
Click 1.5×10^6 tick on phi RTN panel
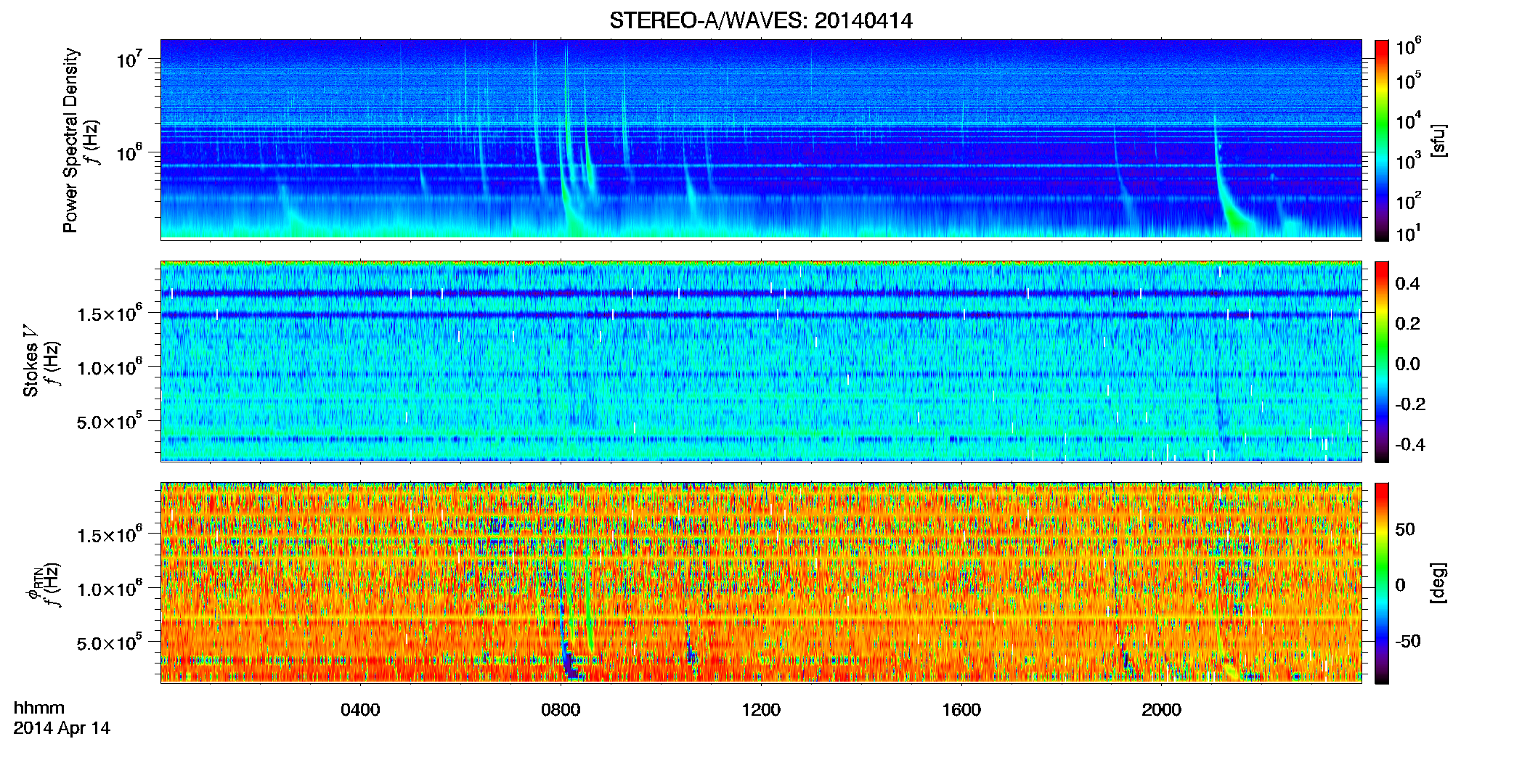109,535
